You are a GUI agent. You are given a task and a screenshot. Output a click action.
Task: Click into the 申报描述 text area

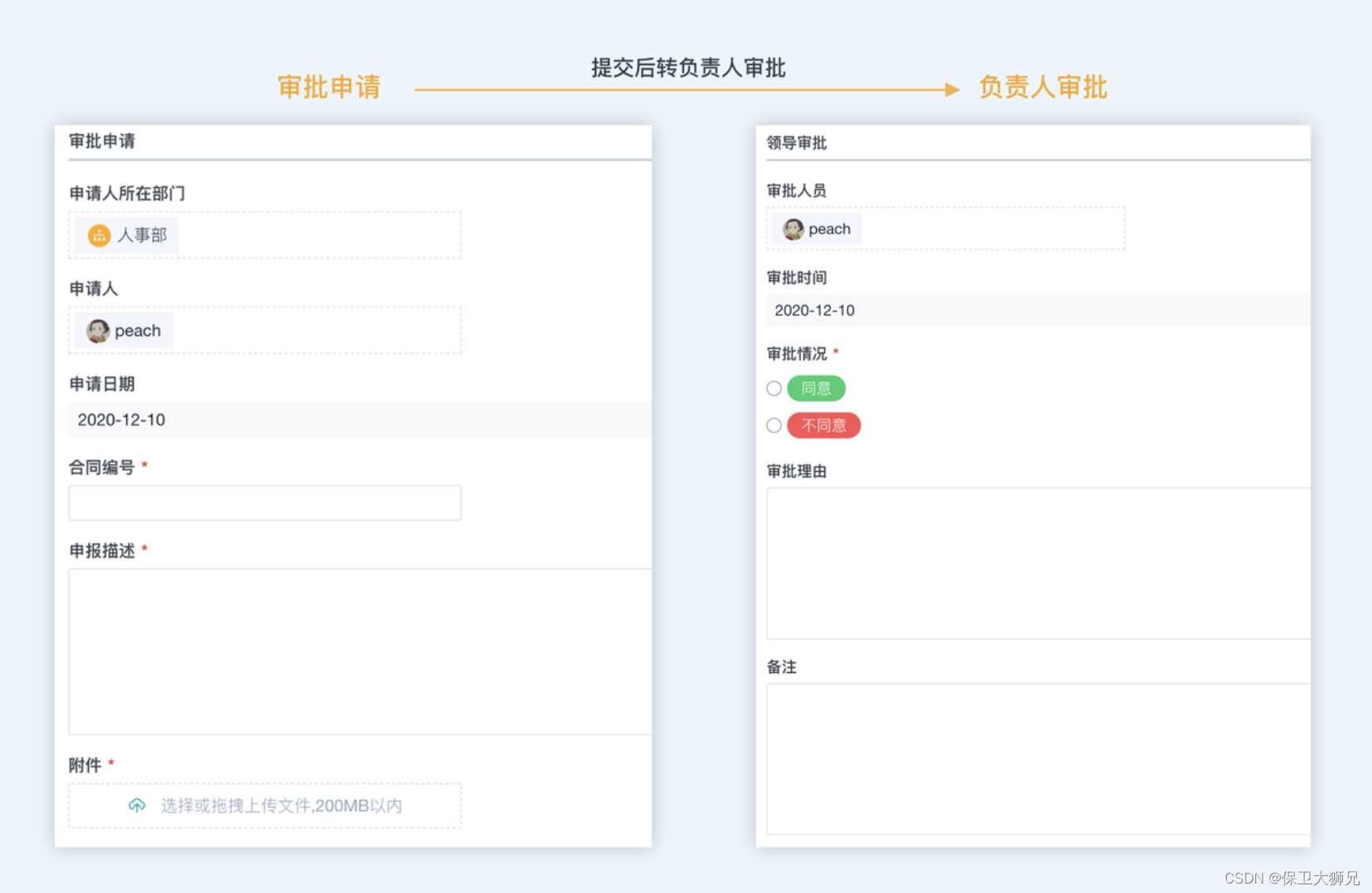tap(360, 652)
